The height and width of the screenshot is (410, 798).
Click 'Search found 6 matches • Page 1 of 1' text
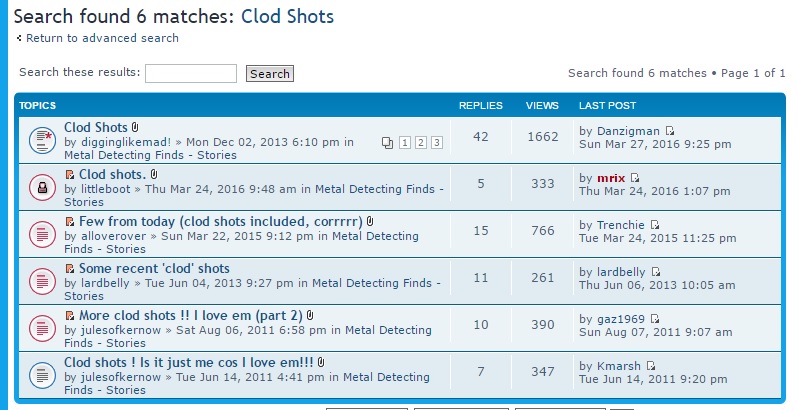tap(677, 73)
